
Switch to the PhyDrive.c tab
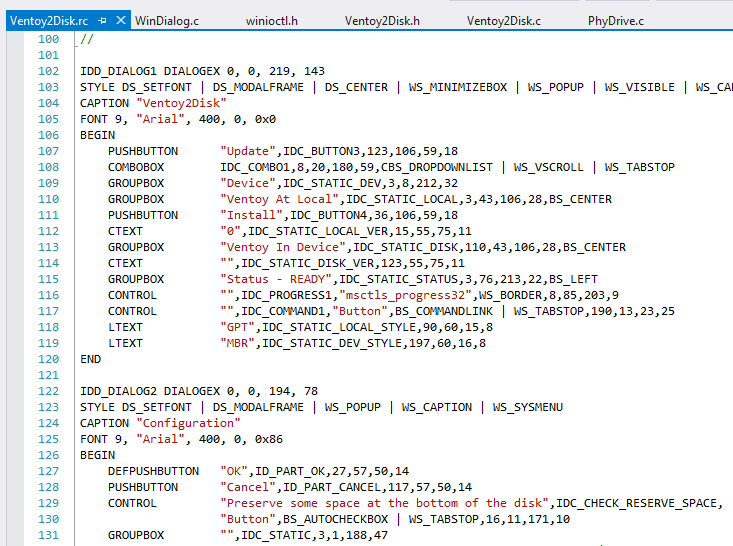616,21
